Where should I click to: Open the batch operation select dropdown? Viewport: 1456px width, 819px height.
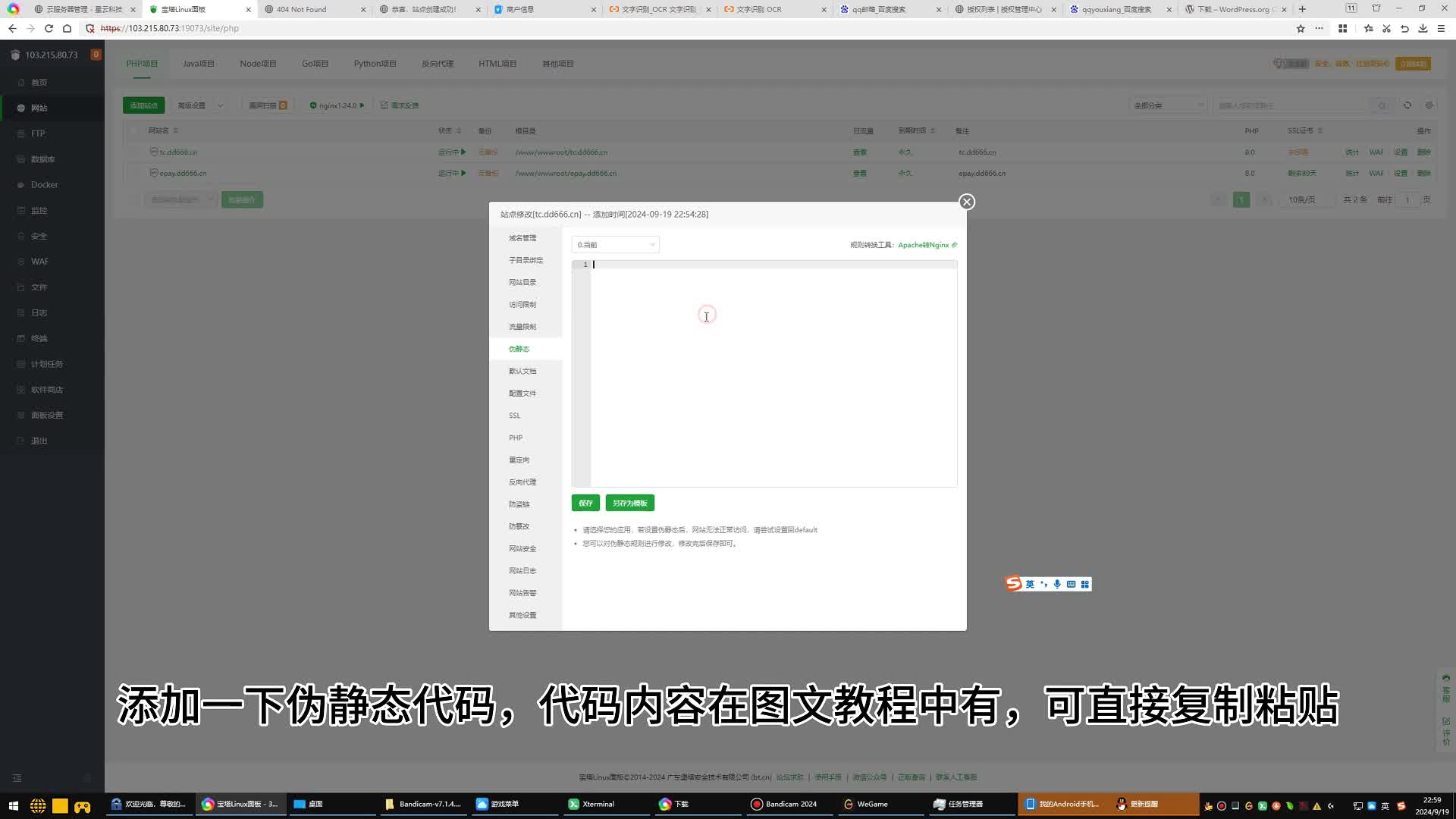click(x=180, y=200)
